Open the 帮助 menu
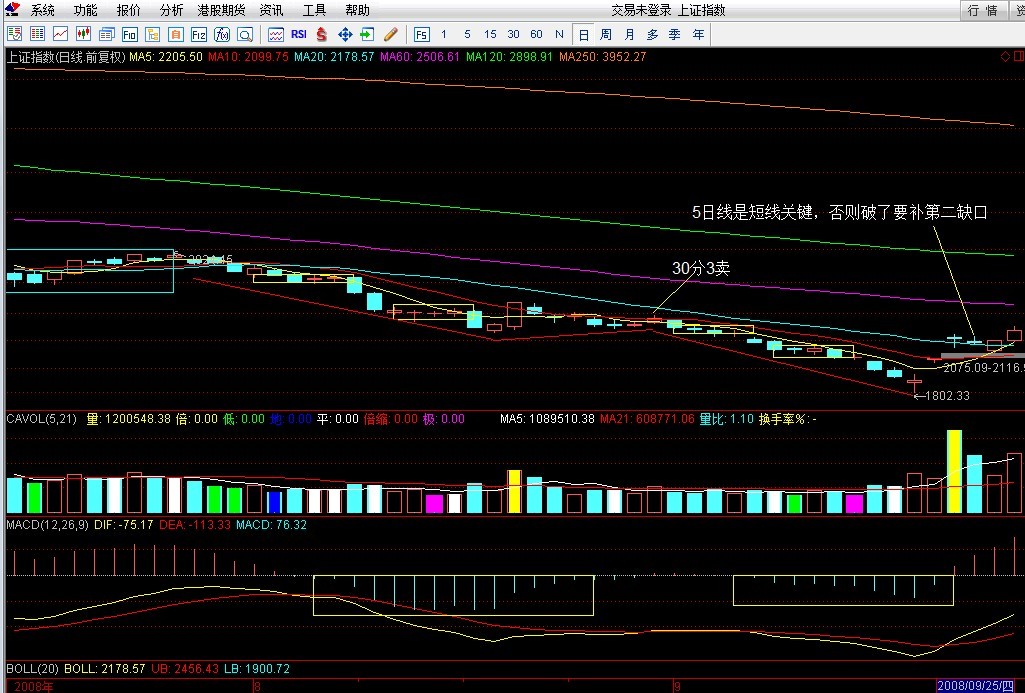 pos(357,10)
